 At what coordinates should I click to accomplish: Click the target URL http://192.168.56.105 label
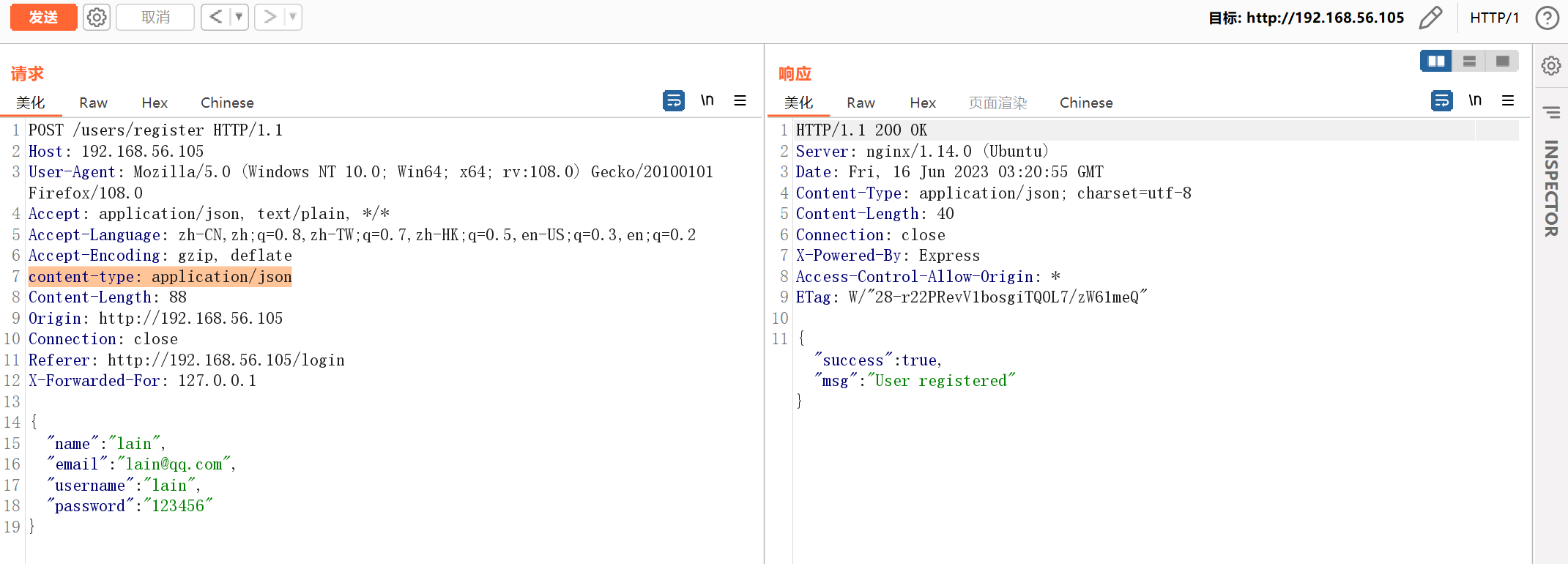tap(1326, 18)
